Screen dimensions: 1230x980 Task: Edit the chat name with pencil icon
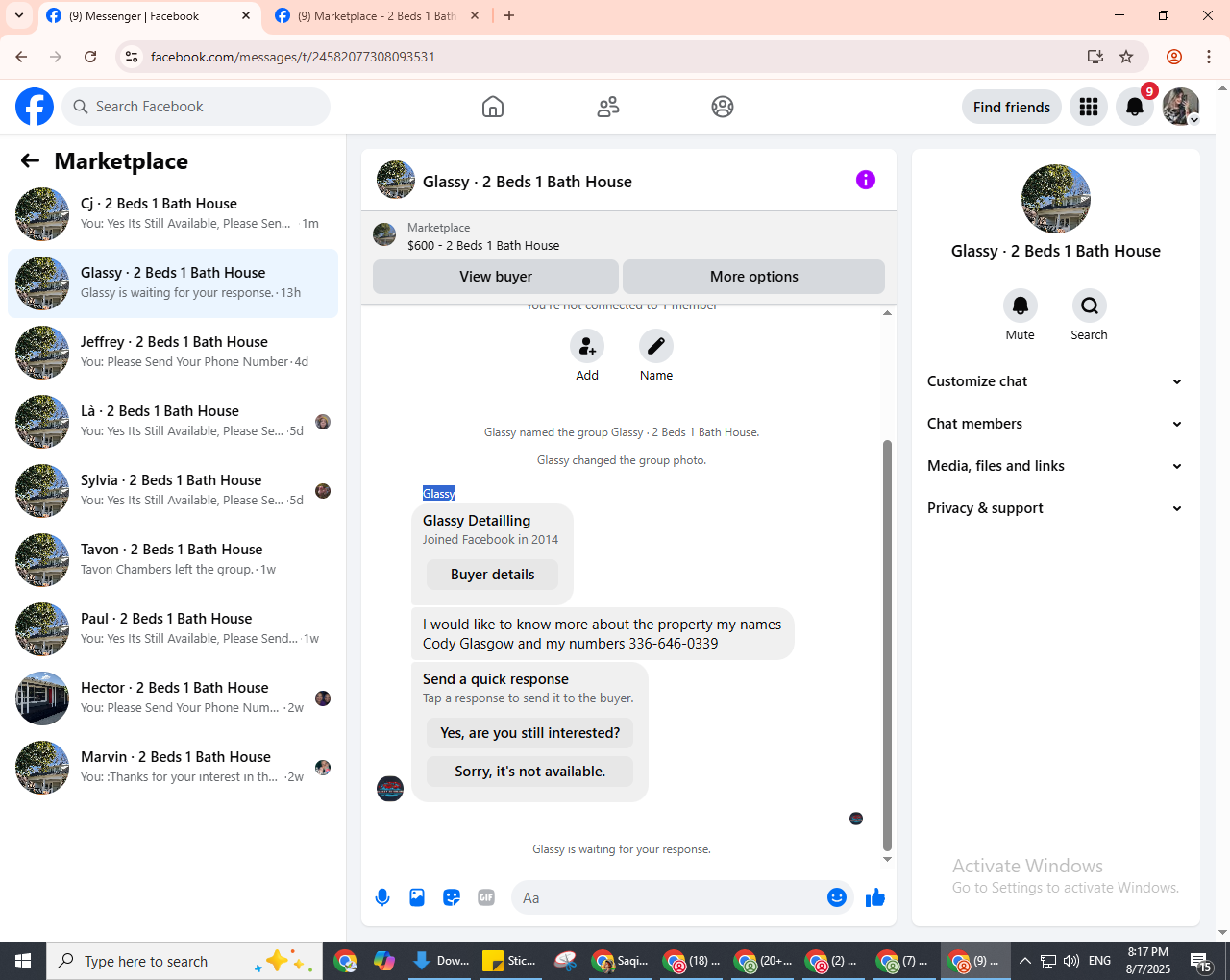pos(656,346)
